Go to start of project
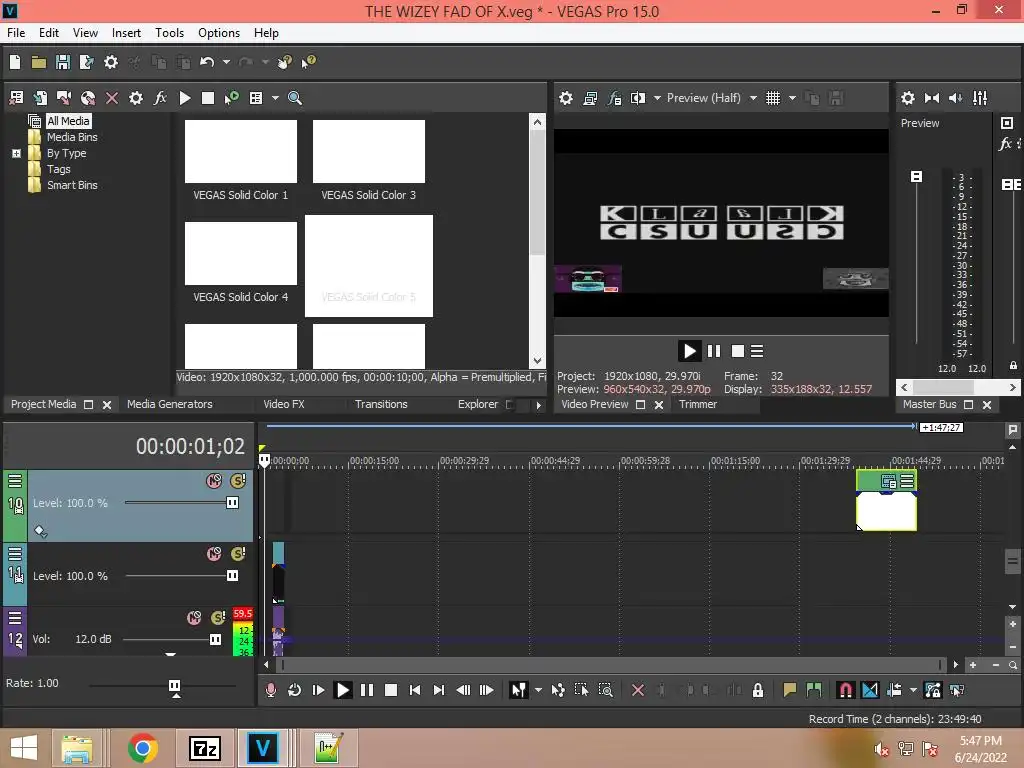 coord(415,690)
